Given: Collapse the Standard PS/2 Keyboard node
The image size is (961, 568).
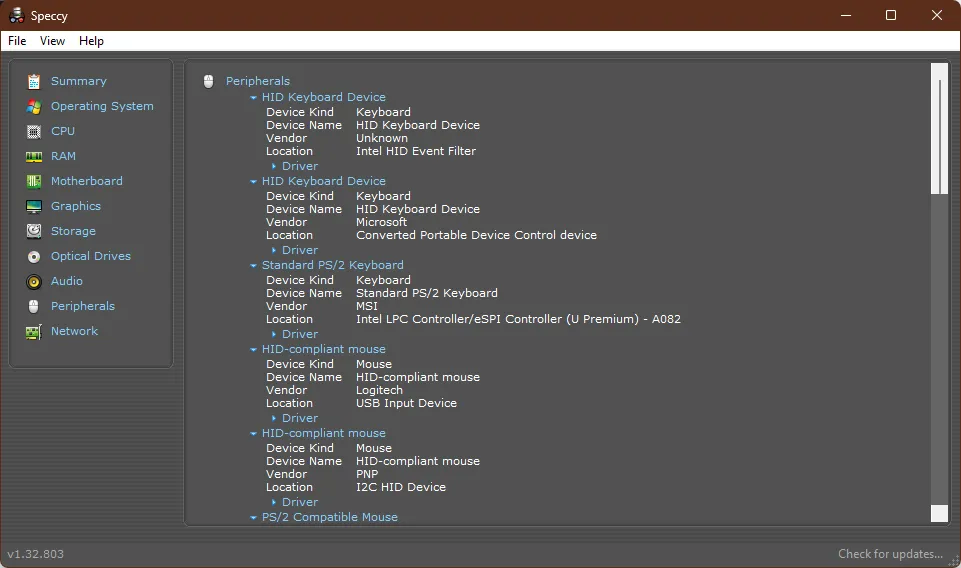Looking at the screenshot, I should click(x=254, y=266).
